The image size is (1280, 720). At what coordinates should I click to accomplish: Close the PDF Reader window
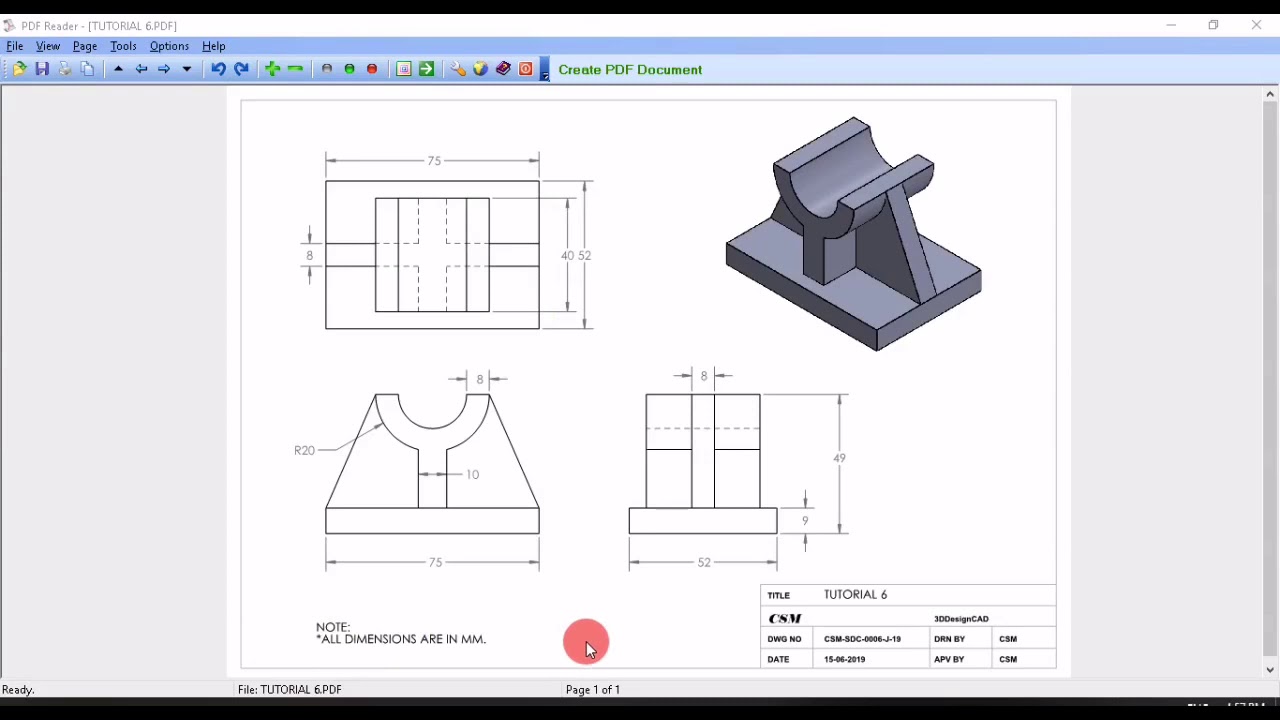1256,25
